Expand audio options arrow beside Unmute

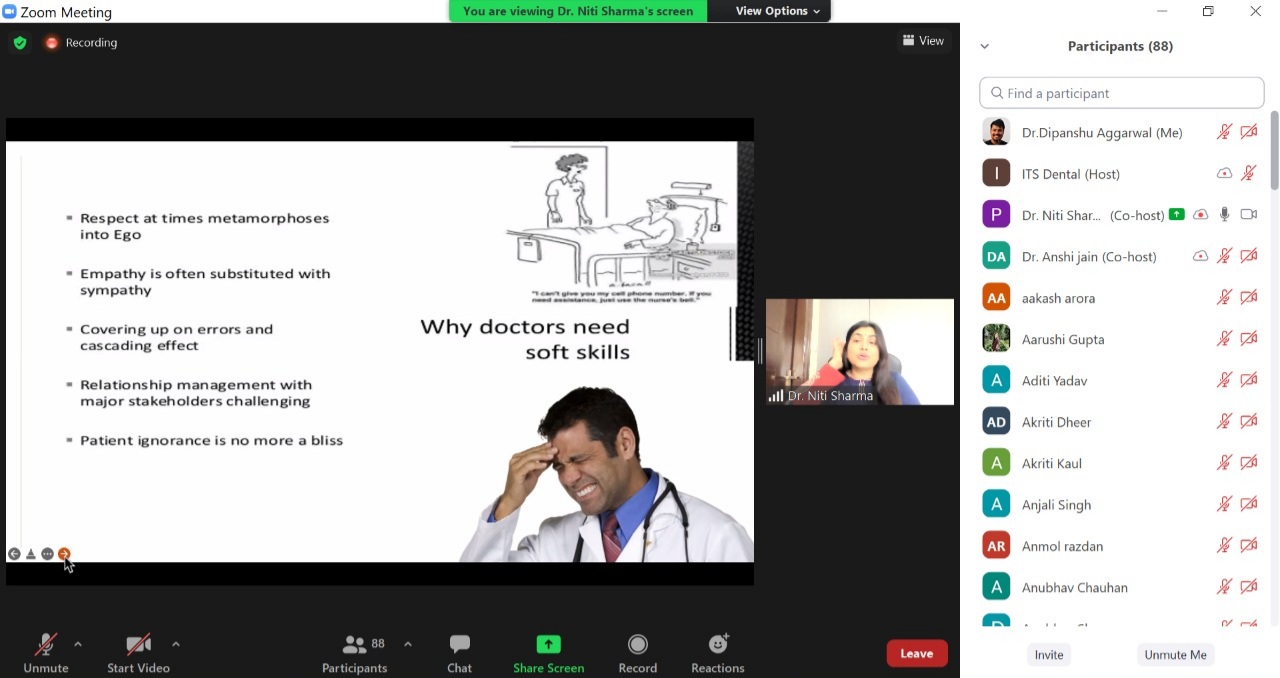[78, 644]
